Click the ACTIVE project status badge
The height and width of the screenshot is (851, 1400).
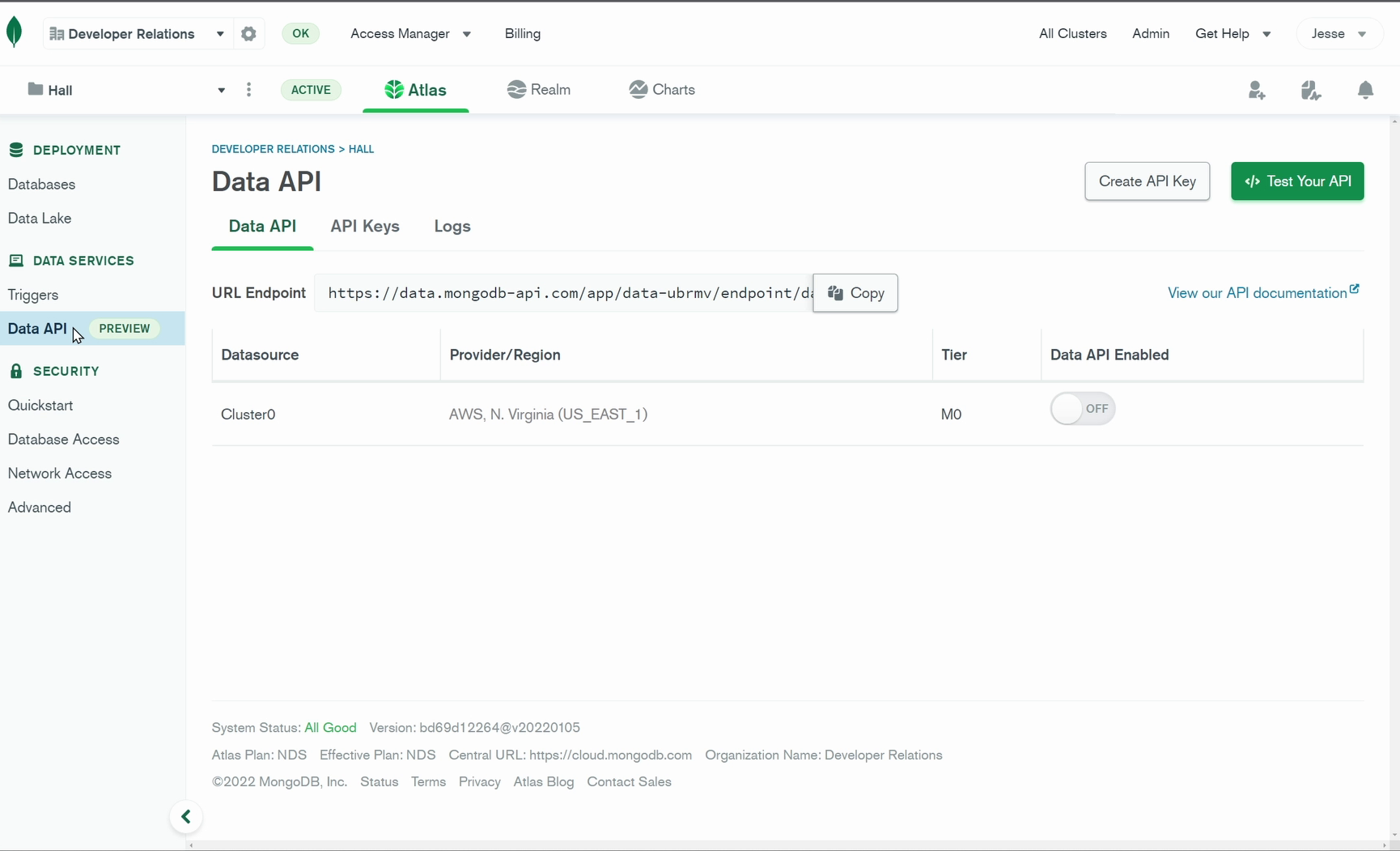pos(311,90)
